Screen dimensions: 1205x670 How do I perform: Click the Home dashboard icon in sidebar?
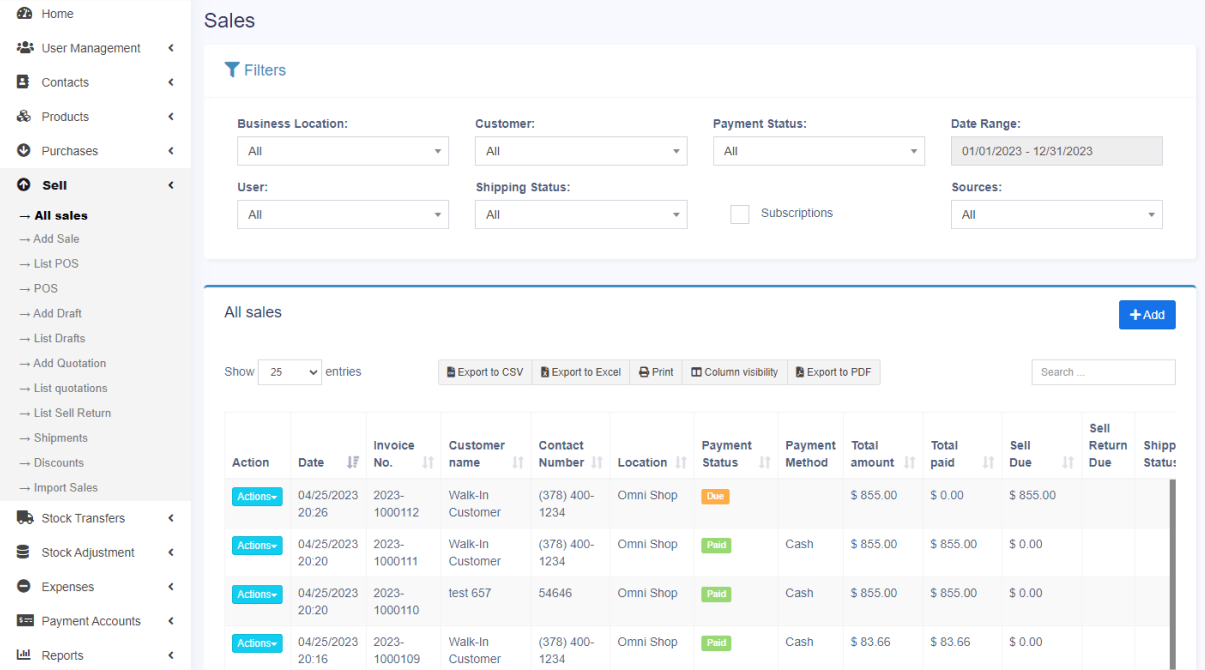[x=24, y=14]
